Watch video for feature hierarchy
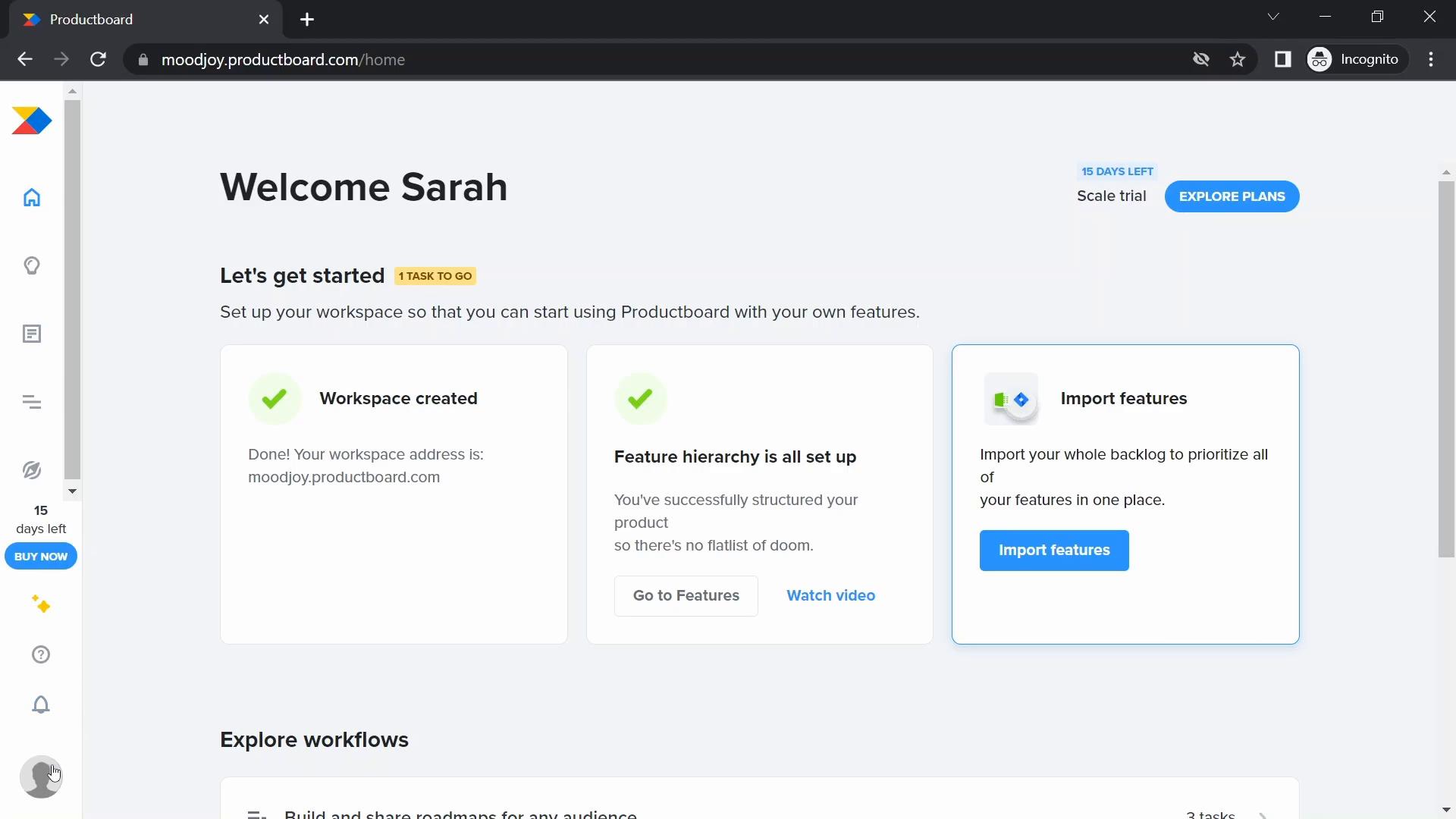1456x819 pixels. (x=831, y=595)
